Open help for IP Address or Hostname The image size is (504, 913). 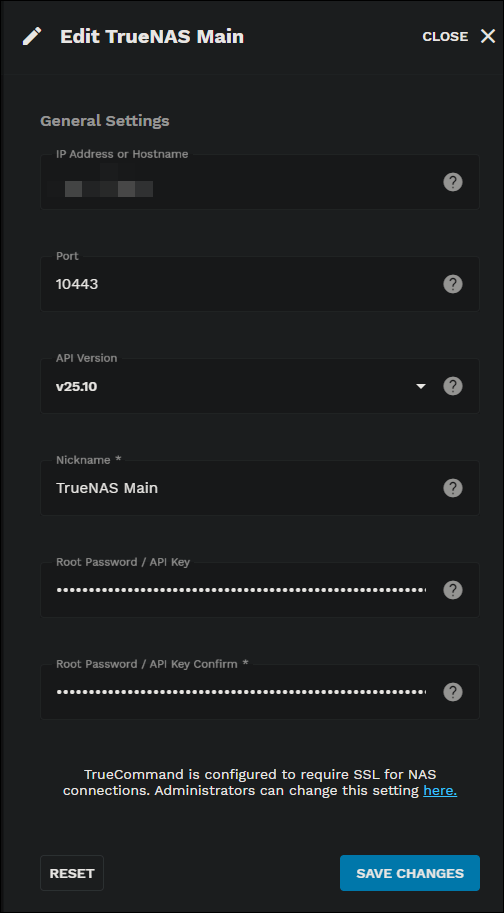tap(453, 182)
